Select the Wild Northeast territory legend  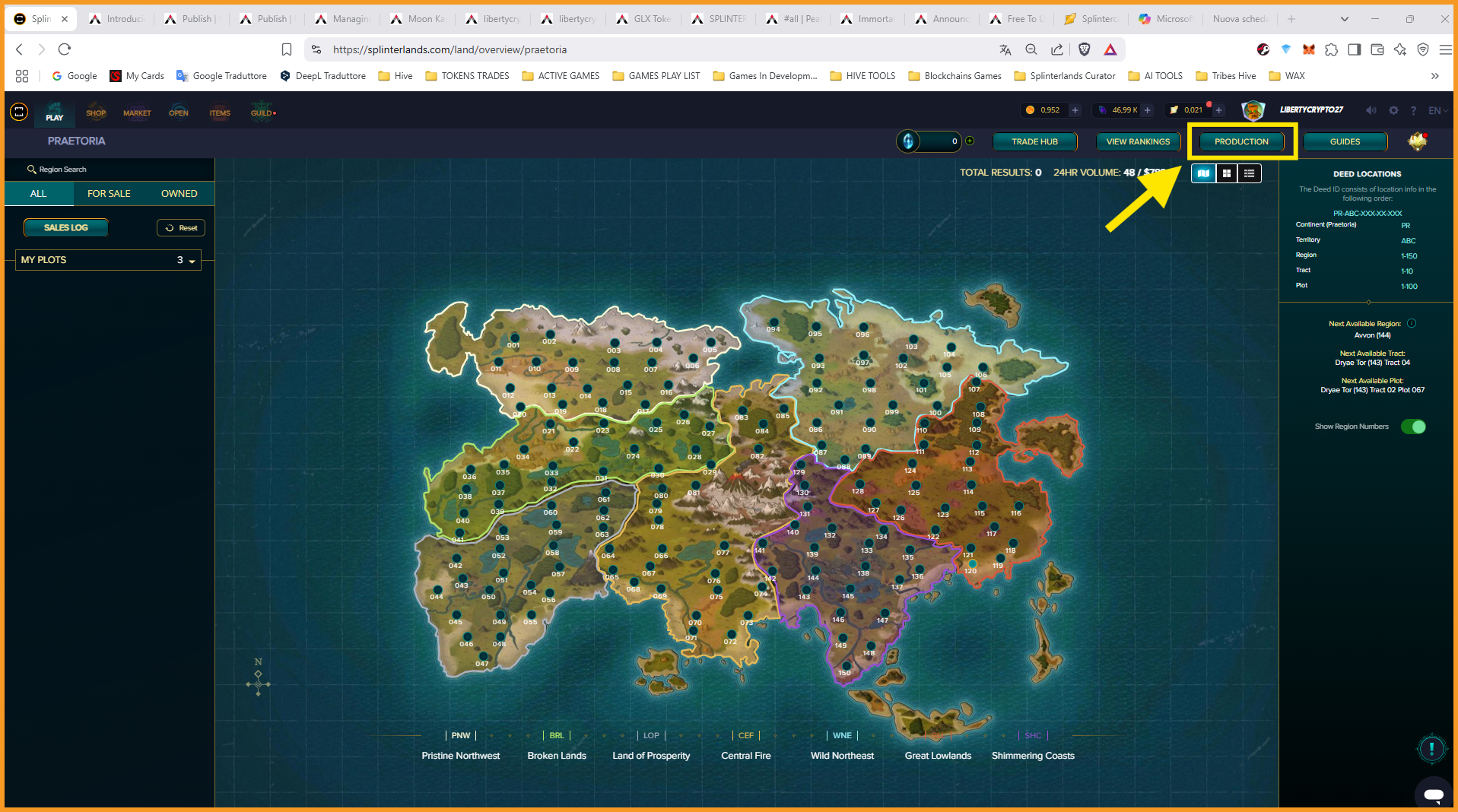click(842, 746)
